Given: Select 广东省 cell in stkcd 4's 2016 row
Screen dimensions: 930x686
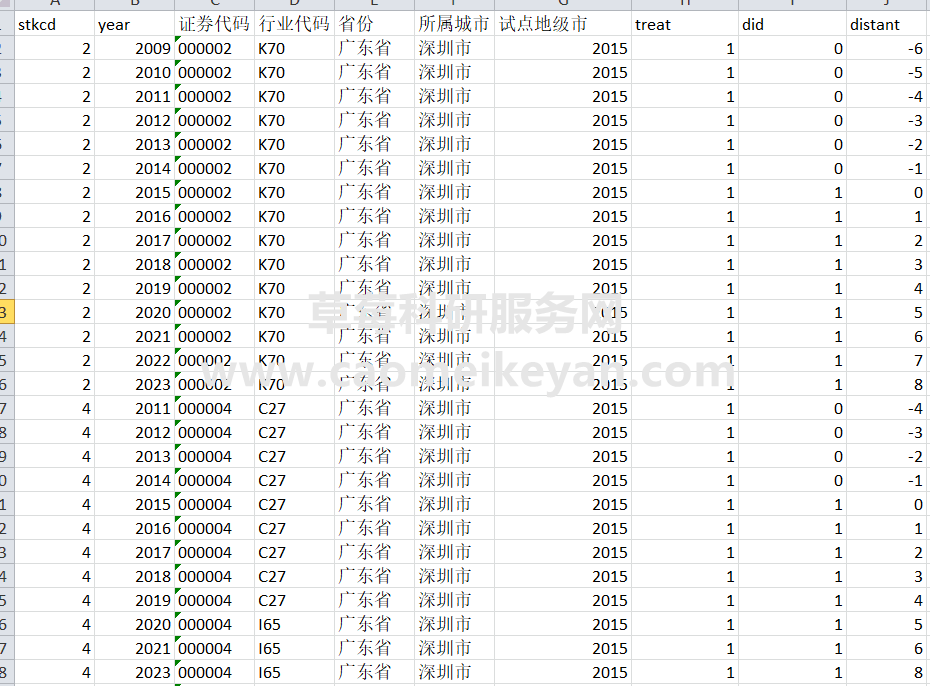Looking at the screenshot, I should pyautogui.click(x=374, y=528).
